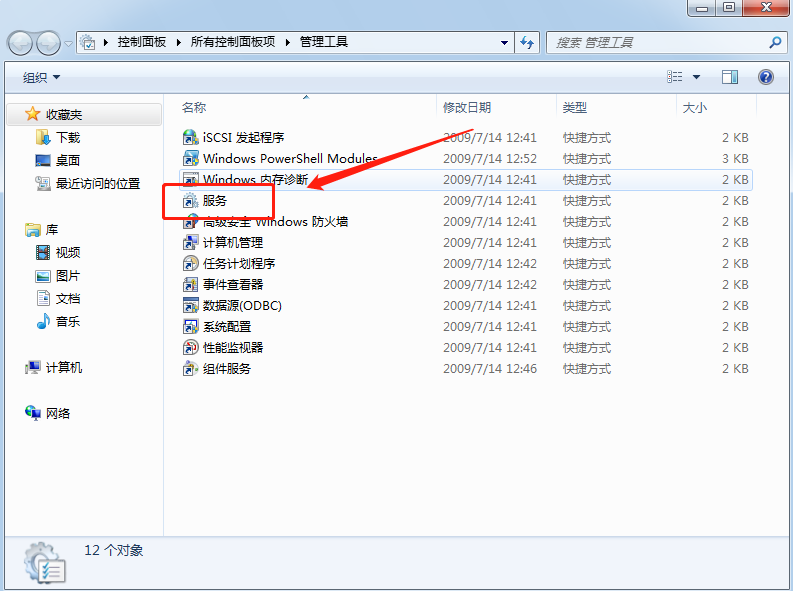Refresh the folder with the refresh button

(x=527, y=42)
